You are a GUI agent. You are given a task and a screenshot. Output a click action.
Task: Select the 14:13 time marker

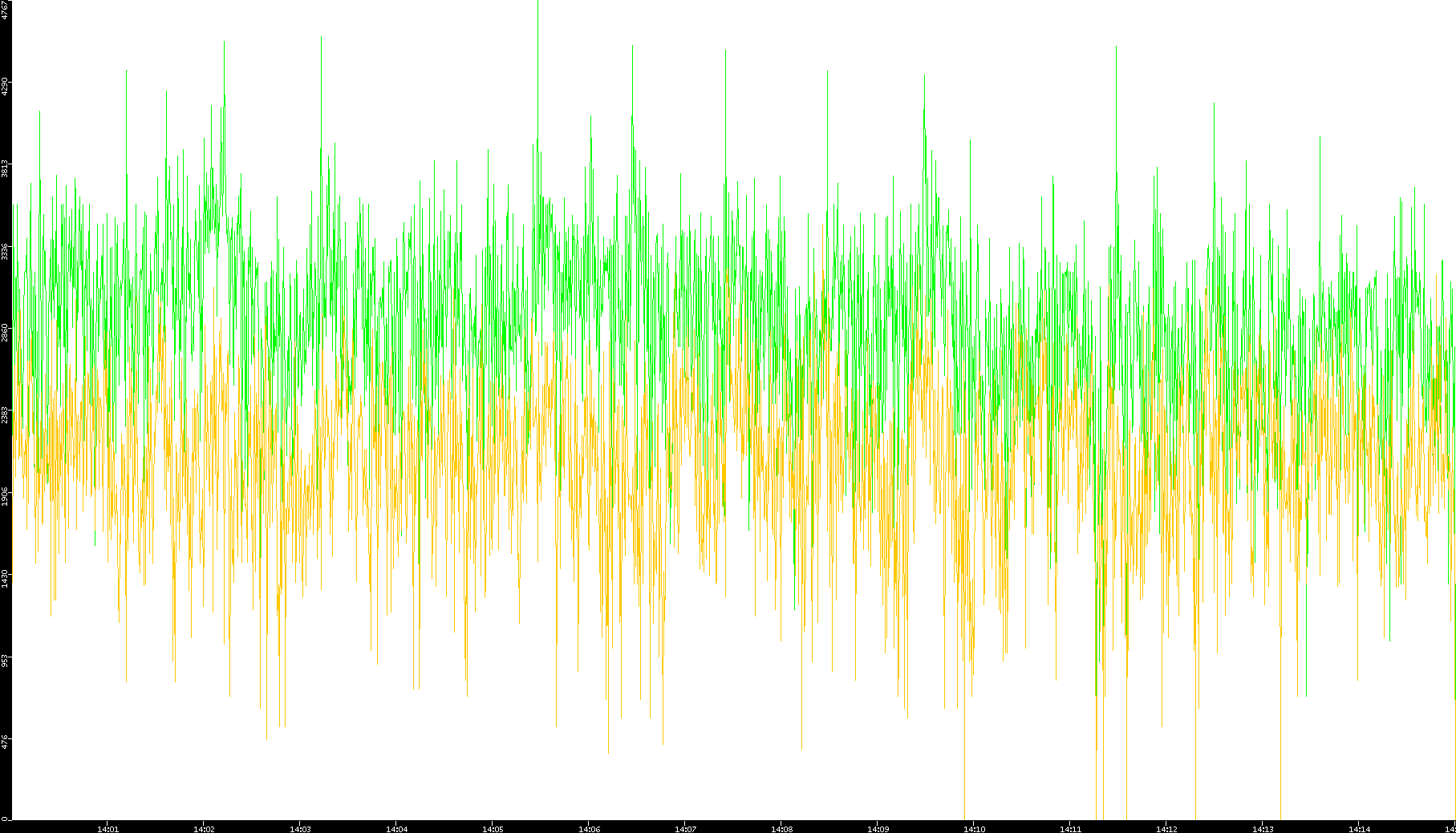click(1263, 828)
